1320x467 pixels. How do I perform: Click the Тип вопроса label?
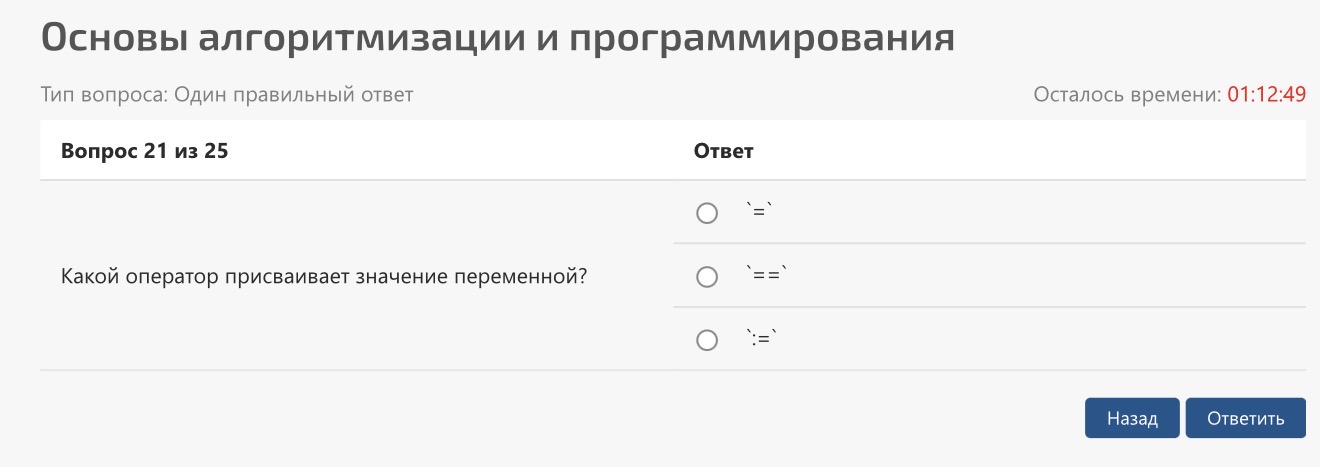pyautogui.click(x=104, y=95)
